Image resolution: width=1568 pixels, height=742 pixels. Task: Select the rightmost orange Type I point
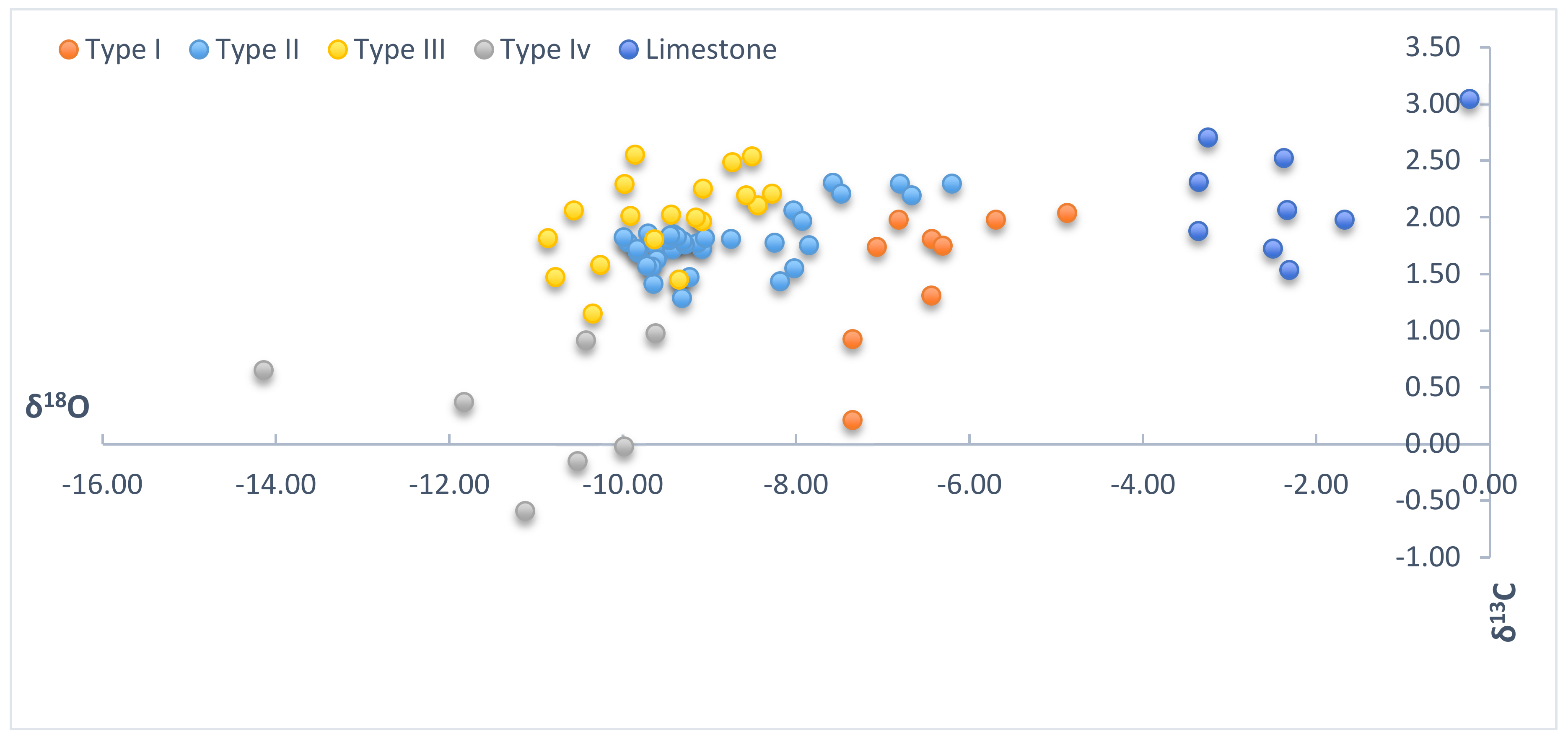(x=1066, y=213)
